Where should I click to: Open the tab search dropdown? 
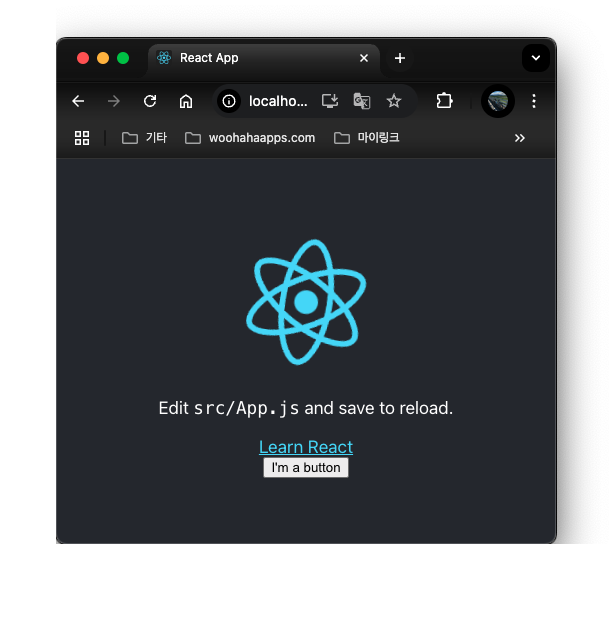pos(536,58)
